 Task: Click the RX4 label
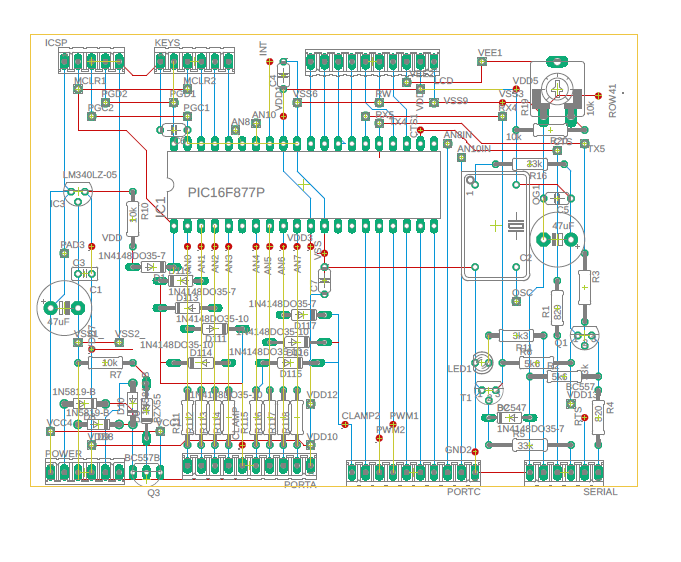pos(508,107)
